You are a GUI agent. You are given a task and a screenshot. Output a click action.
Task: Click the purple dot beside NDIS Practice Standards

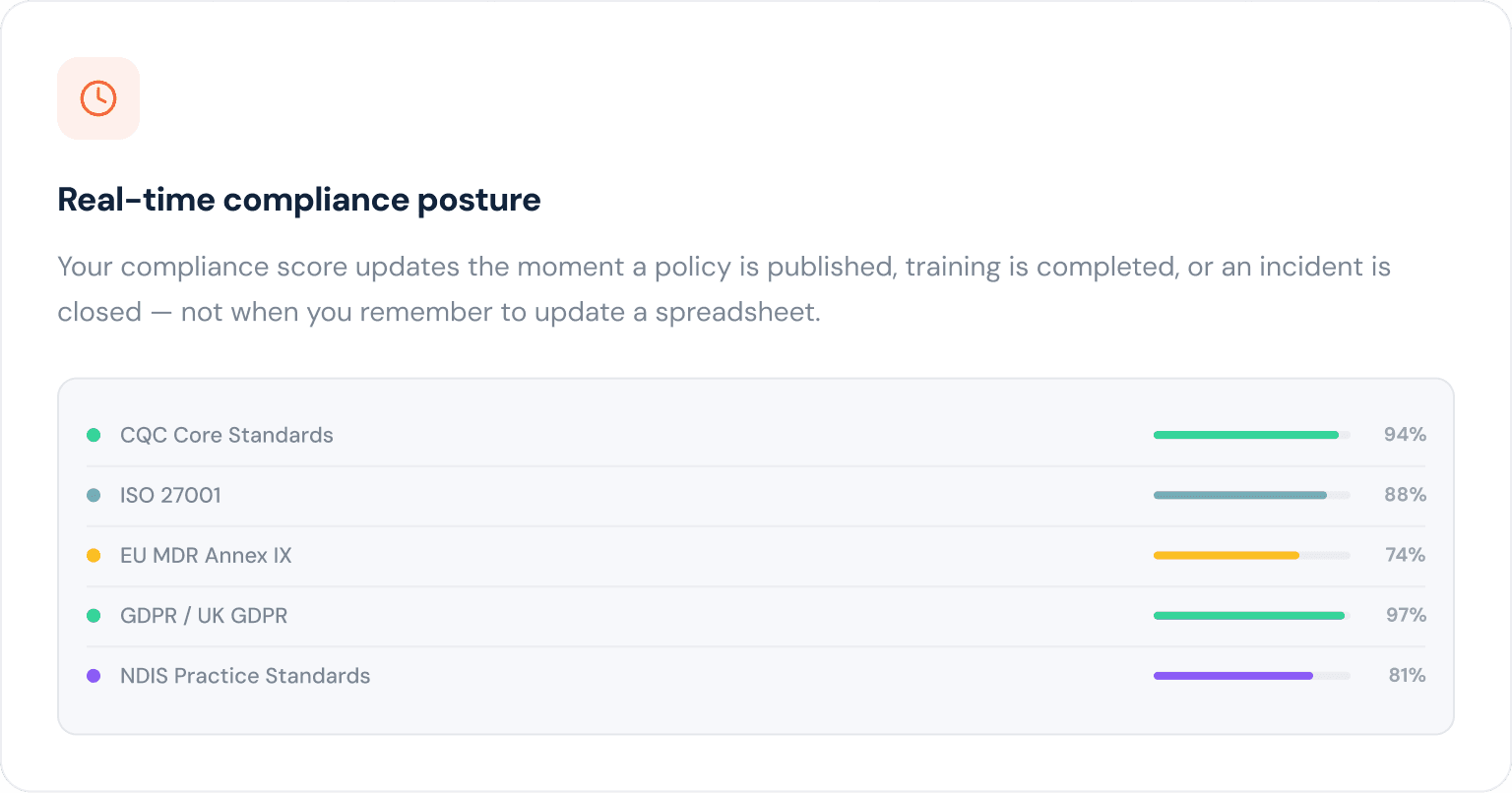pos(94,676)
